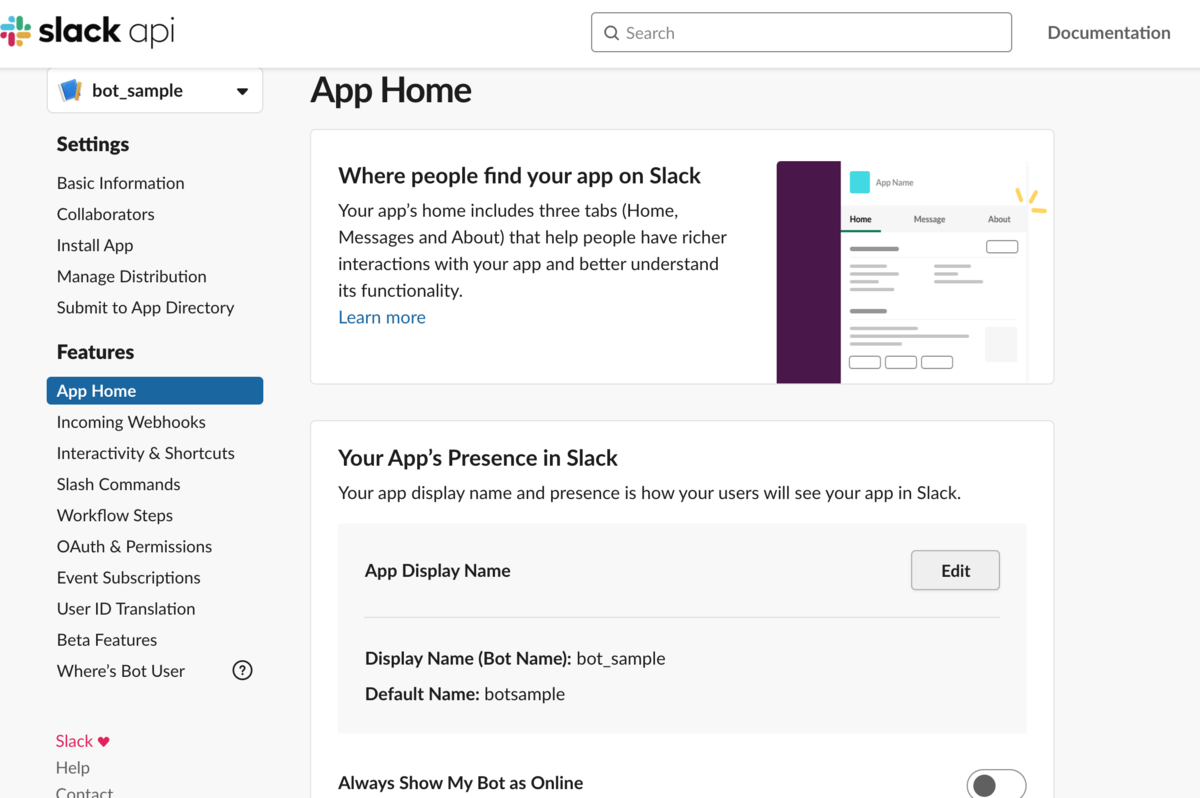Click Default Name value botsample
The width and height of the screenshot is (1200, 798).
[x=524, y=694]
